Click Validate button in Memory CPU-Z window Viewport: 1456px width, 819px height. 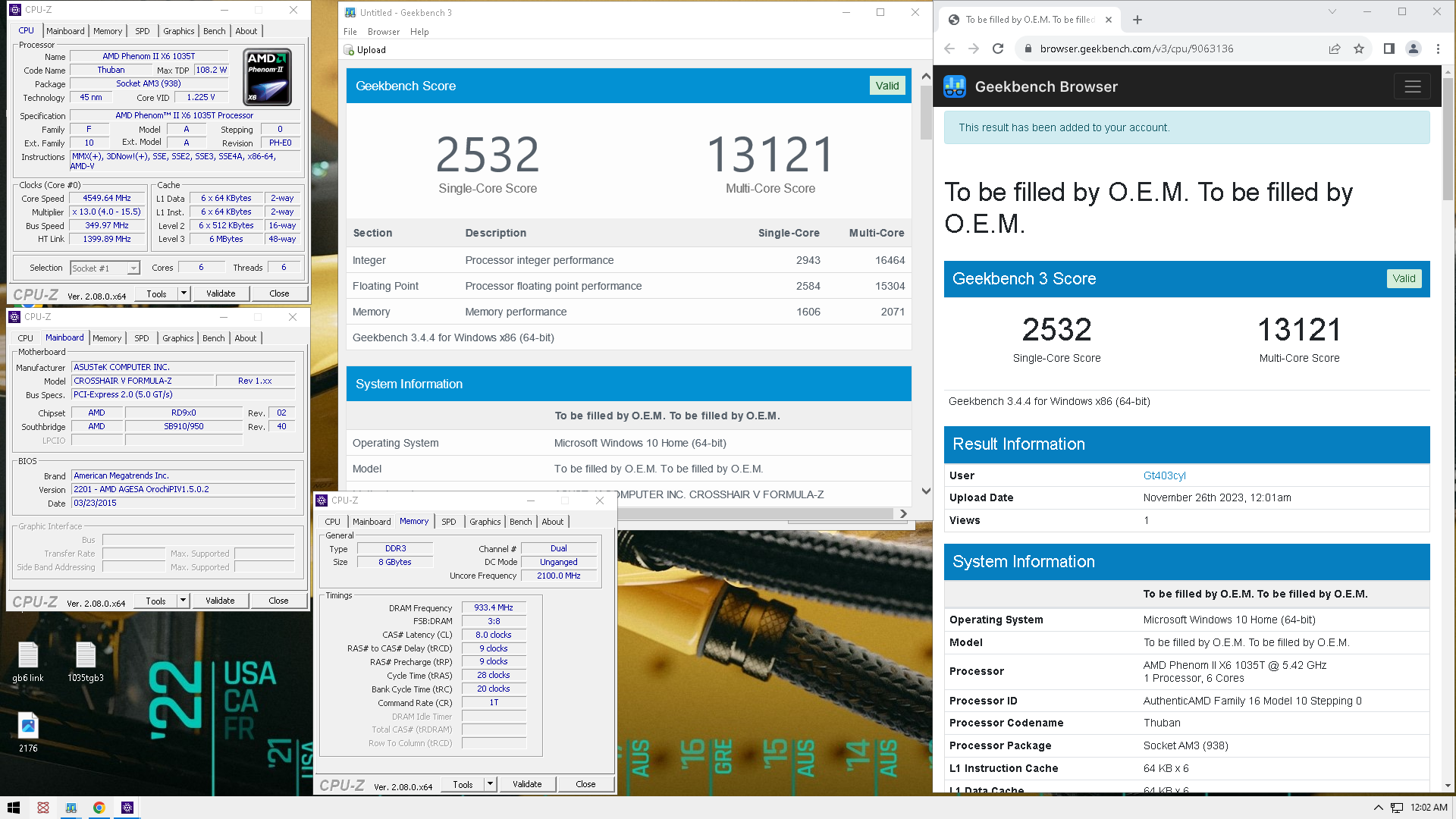pos(527,784)
